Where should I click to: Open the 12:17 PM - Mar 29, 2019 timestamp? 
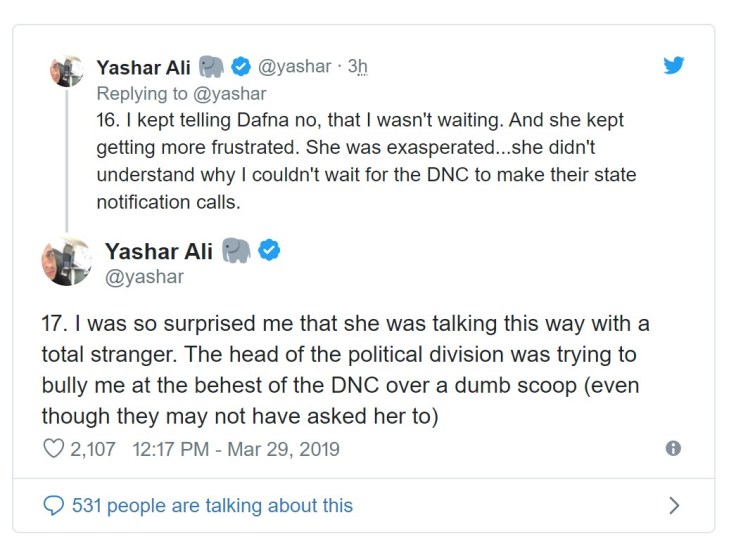click(234, 449)
